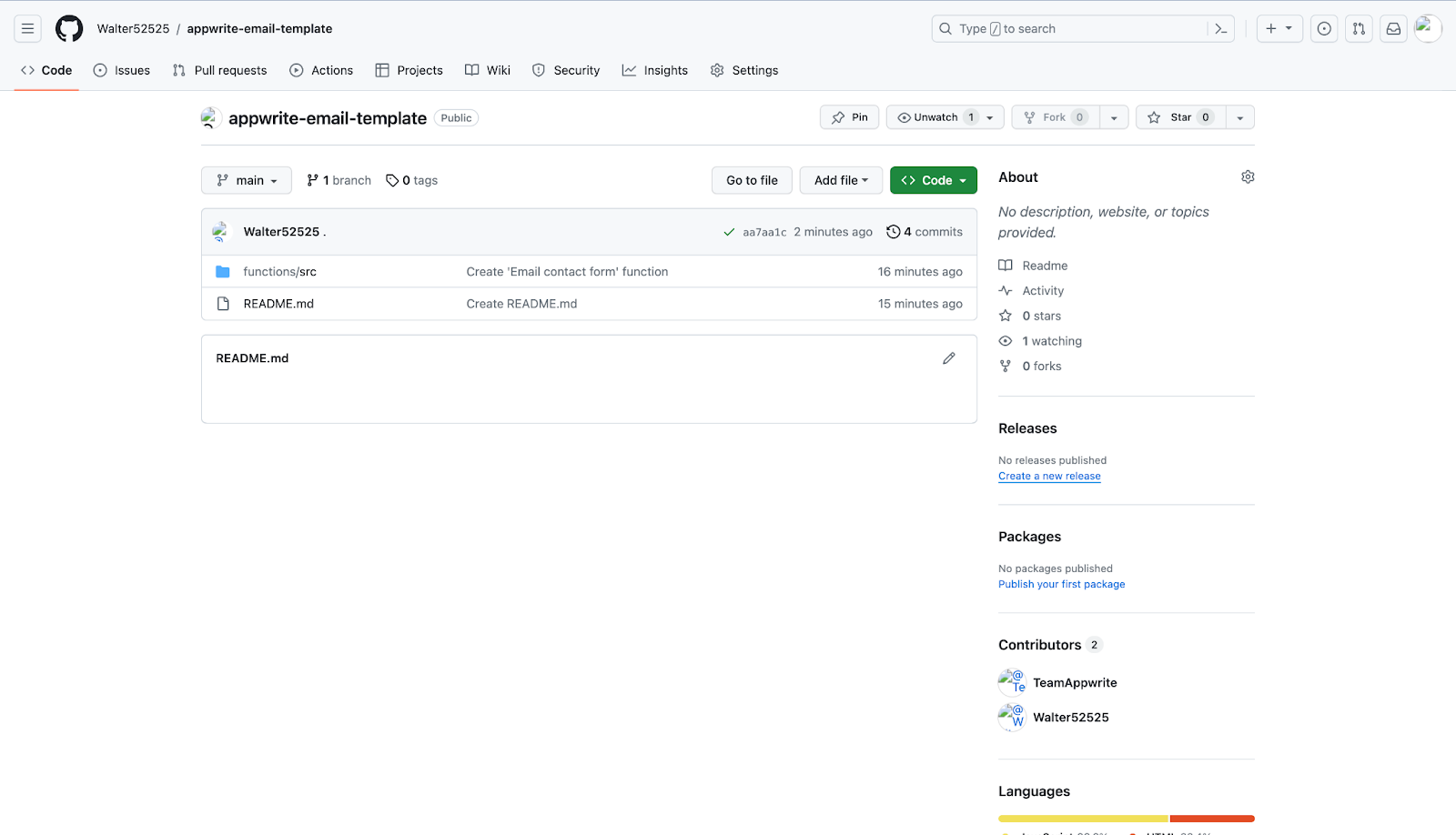Viewport: 1456px width, 835px height.
Task: Fork the repository
Action: point(1055,117)
